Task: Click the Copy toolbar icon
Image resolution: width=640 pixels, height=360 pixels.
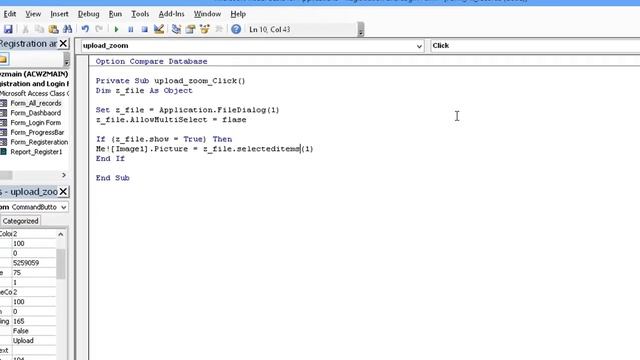Action: click(x=39, y=29)
